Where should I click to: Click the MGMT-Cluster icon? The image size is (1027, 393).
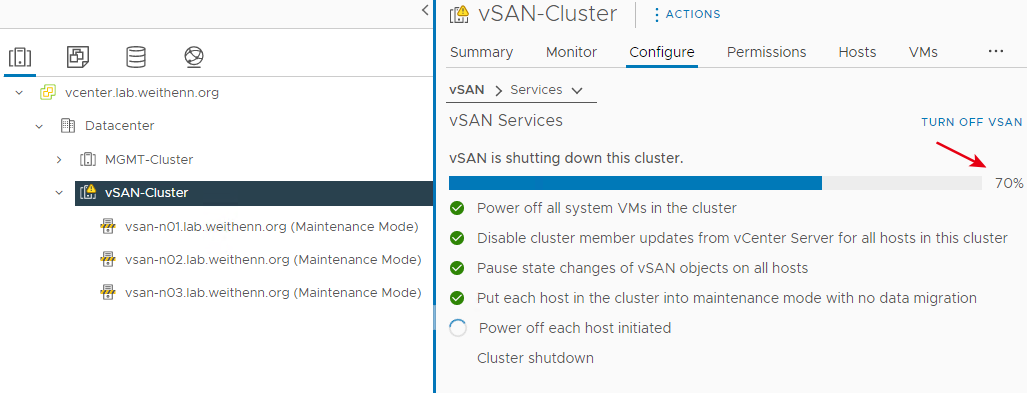click(x=88, y=159)
